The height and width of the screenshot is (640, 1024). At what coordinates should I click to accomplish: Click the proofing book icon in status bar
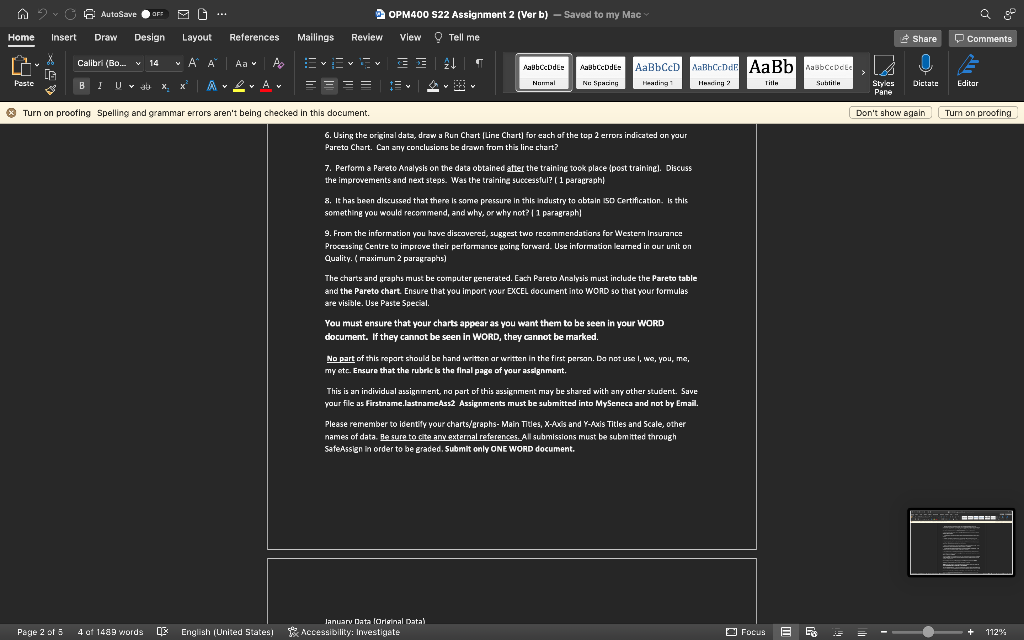[162, 632]
